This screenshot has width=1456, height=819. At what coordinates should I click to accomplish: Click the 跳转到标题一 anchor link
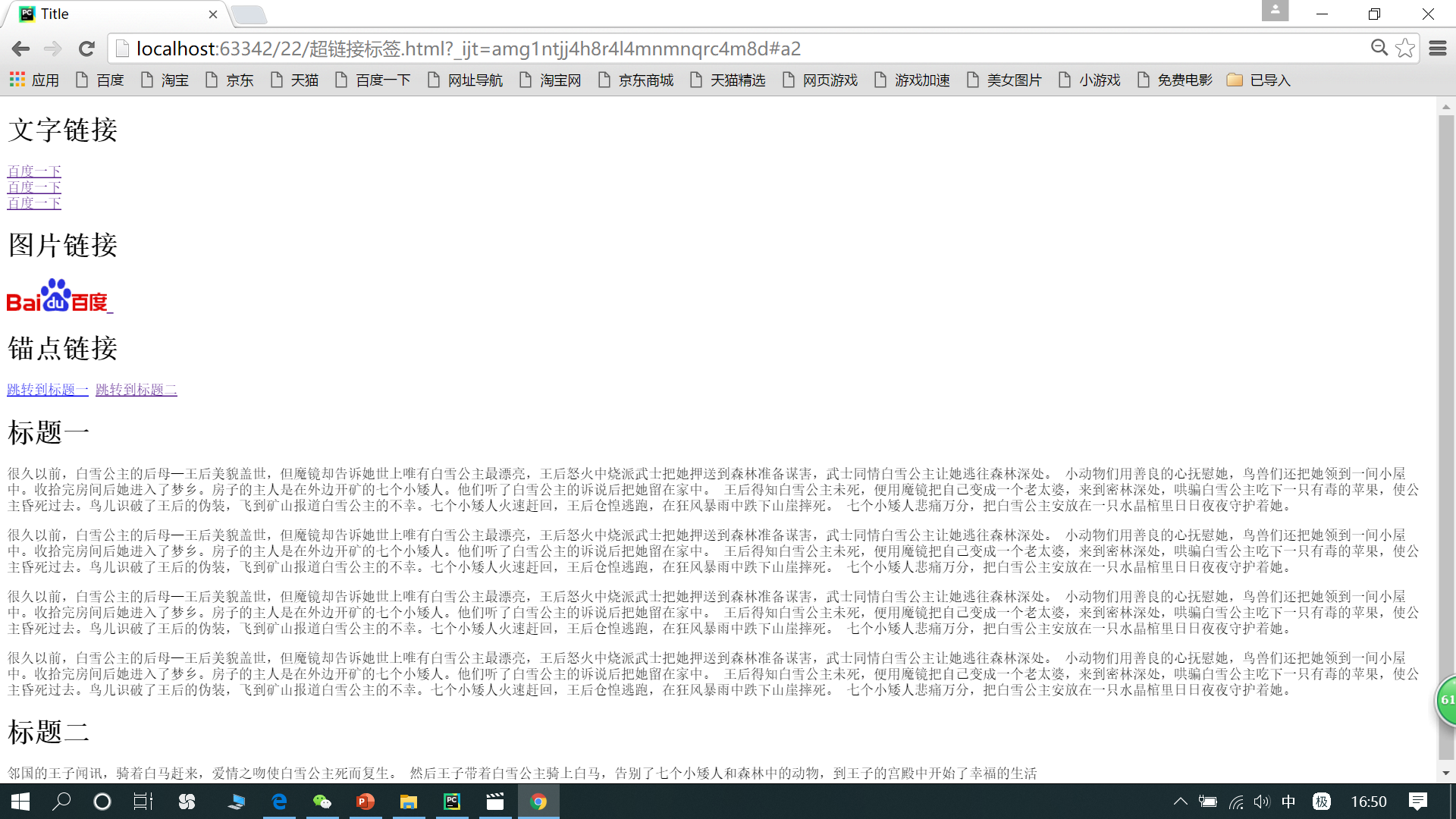click(48, 390)
